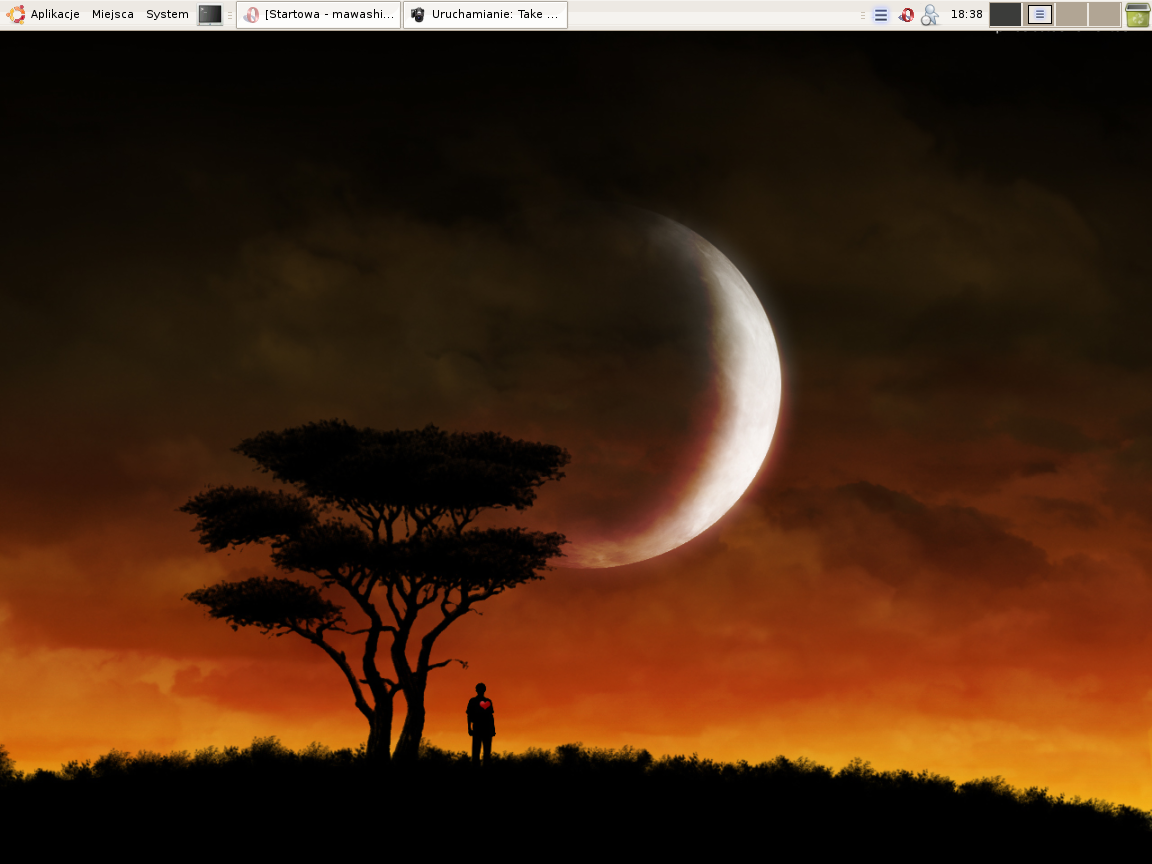Screen dimensions: 1152x864
Task: Switch to the first dark workspace
Action: (x=1005, y=15)
